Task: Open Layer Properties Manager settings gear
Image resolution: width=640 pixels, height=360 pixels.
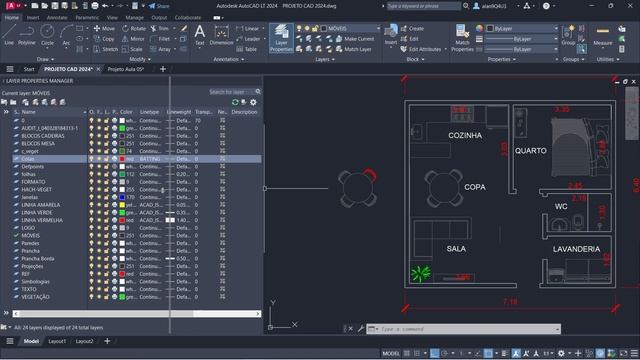Action: point(253,102)
